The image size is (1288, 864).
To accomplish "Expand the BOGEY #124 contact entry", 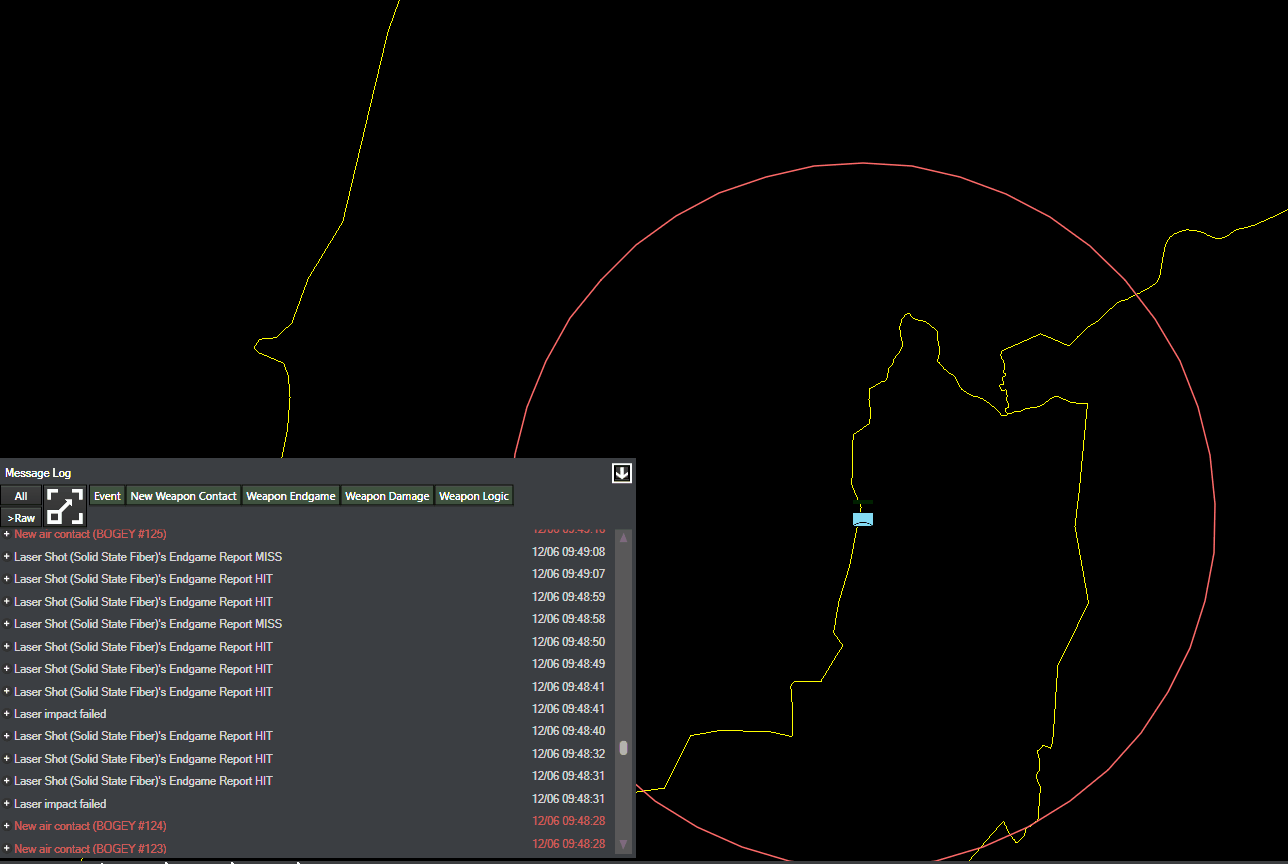I will click(x=7, y=826).
